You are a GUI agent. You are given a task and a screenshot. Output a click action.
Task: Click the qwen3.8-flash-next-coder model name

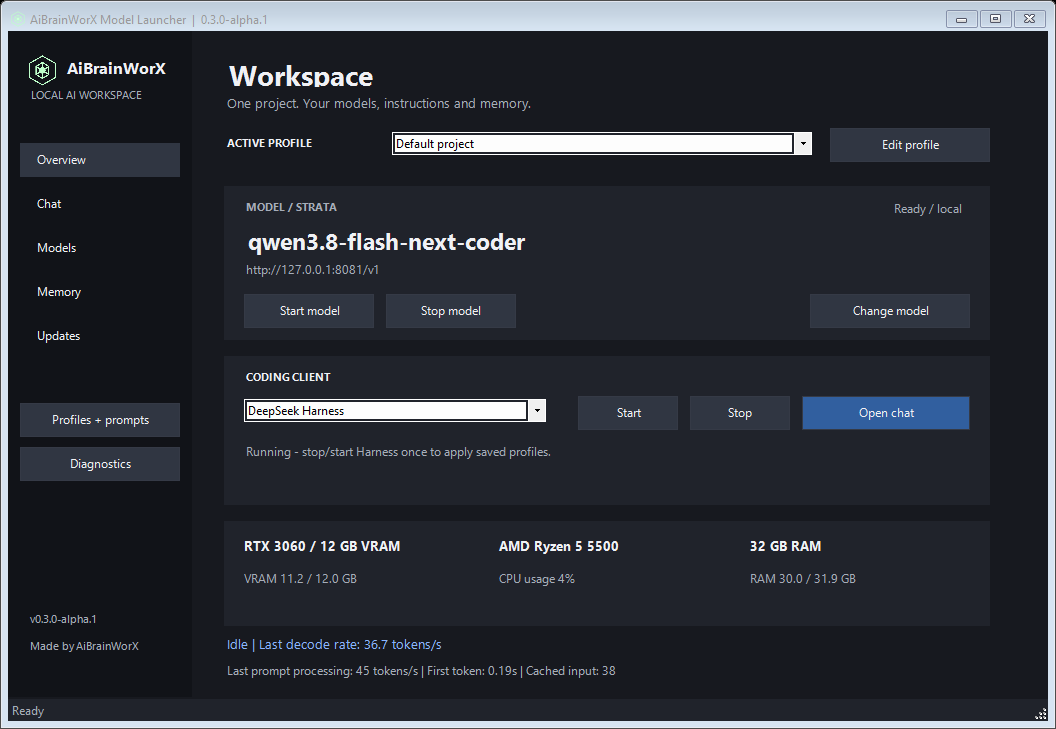(387, 242)
